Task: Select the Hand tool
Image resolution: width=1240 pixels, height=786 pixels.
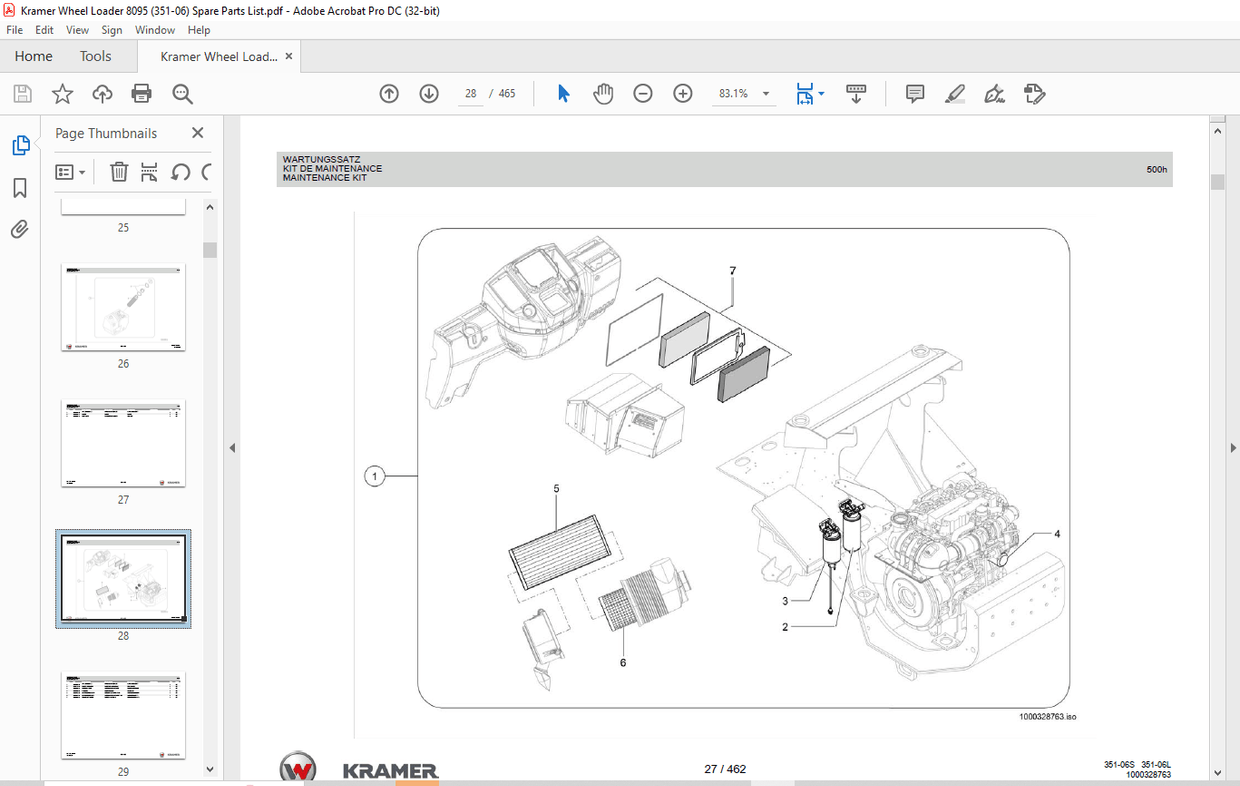Action: (x=603, y=93)
